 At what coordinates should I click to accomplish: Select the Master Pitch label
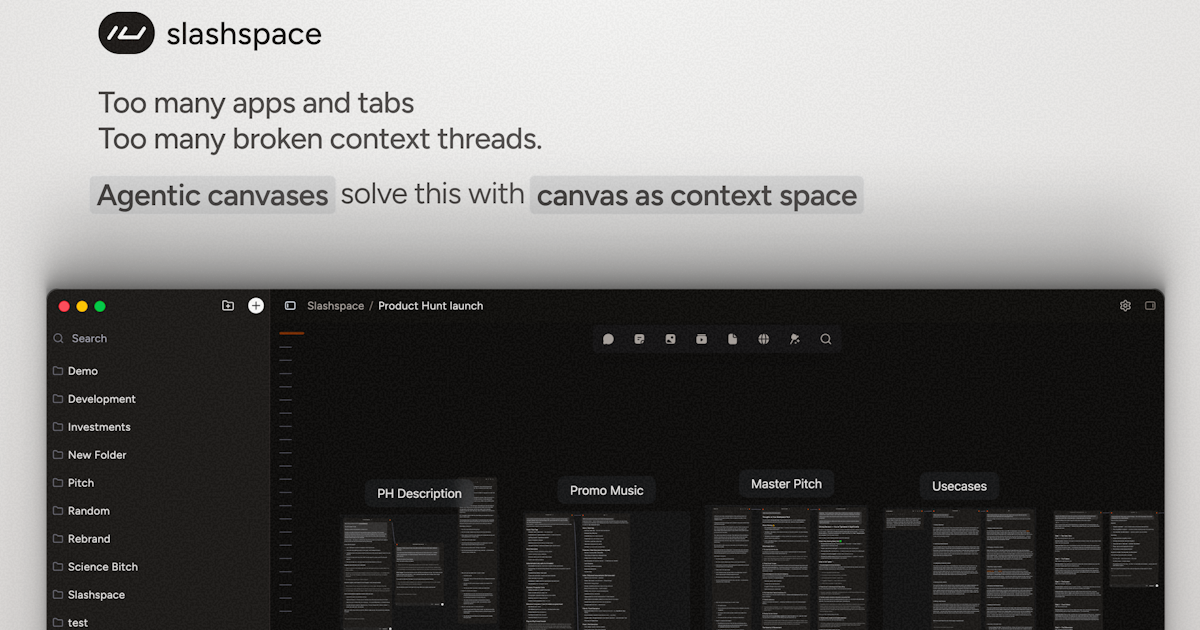tap(786, 484)
